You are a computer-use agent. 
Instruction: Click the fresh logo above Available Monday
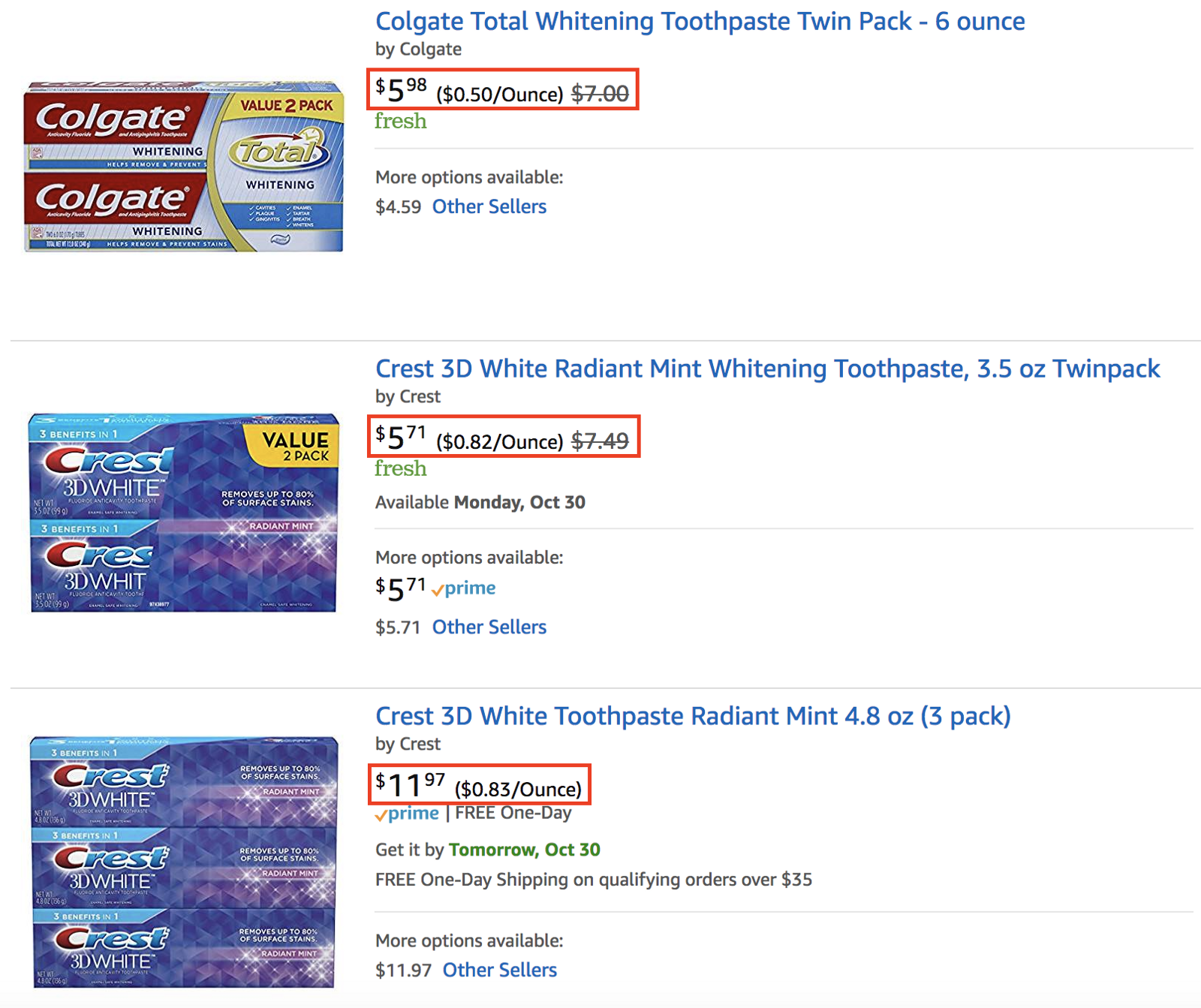400,468
